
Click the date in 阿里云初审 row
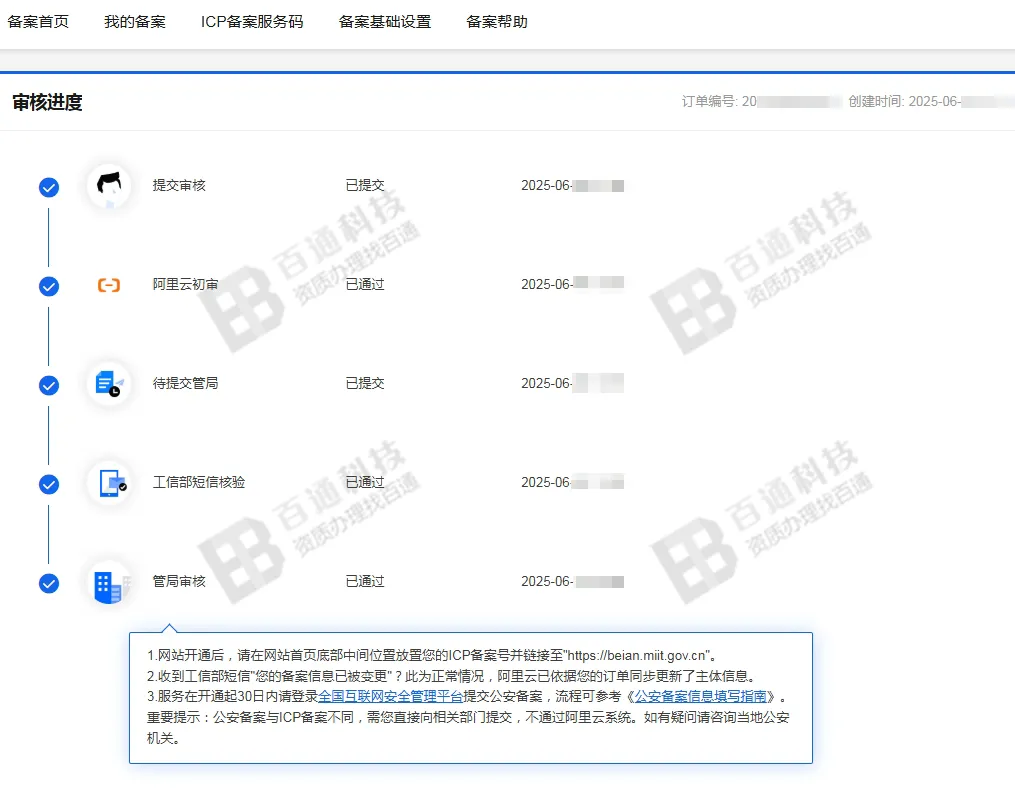[572, 284]
